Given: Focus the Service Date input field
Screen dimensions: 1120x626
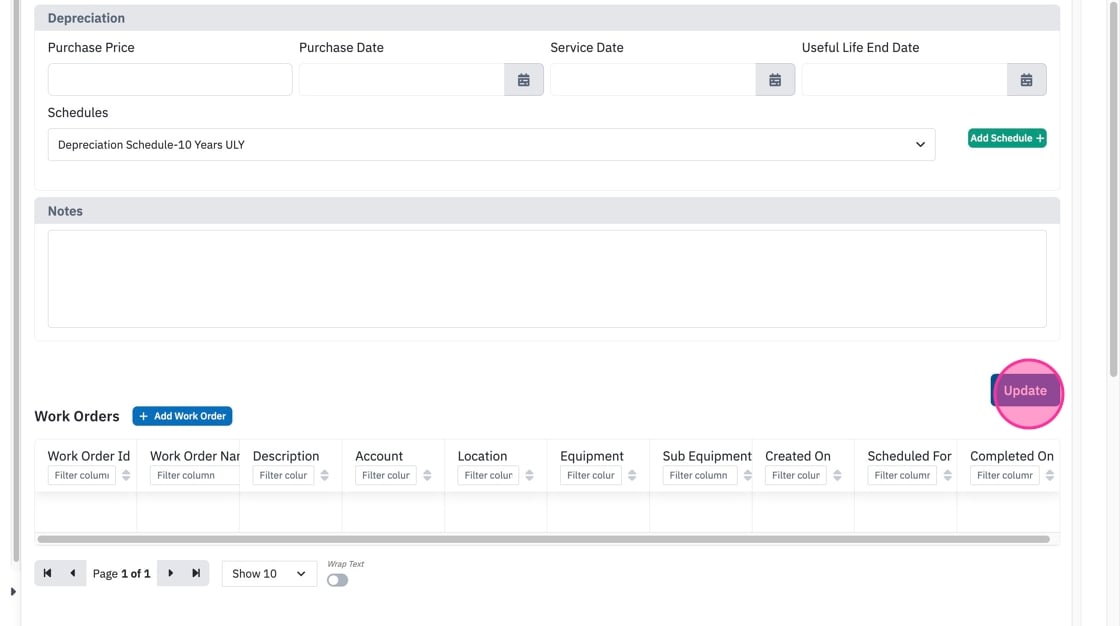Looking at the screenshot, I should click(x=653, y=79).
